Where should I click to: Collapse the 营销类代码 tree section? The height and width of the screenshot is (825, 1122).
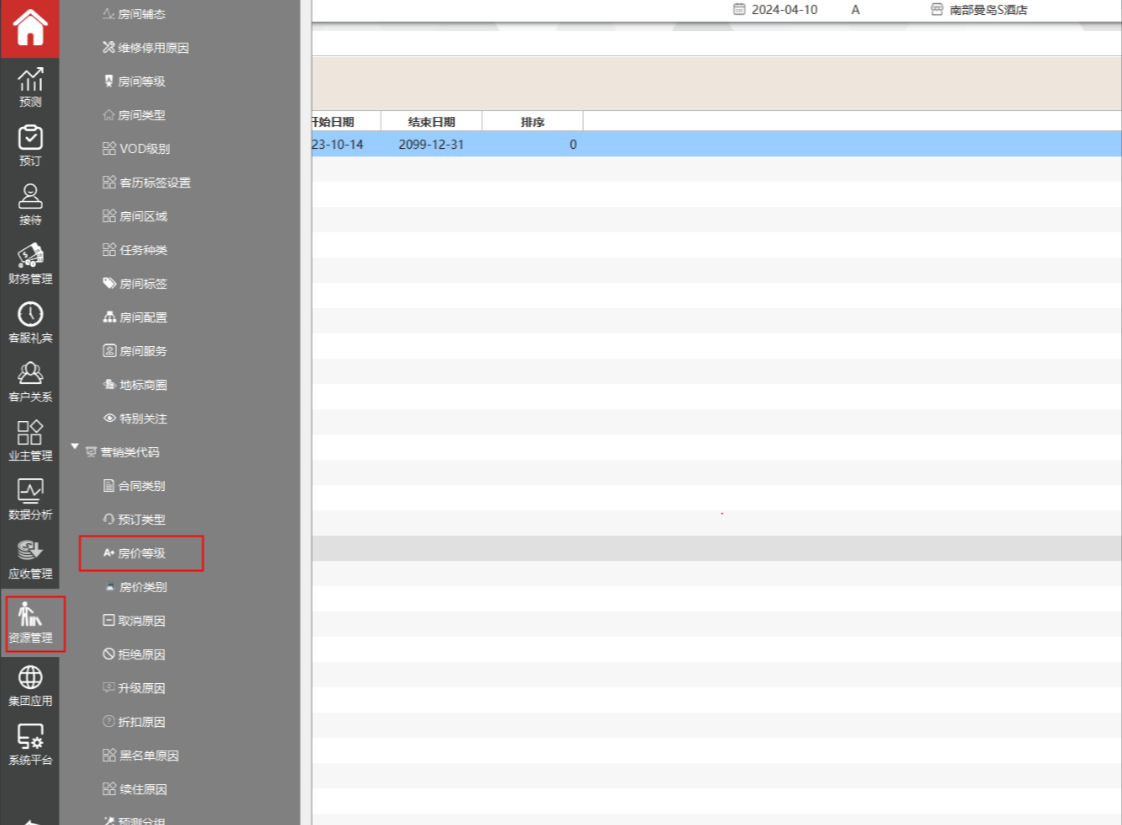pyautogui.click(x=74, y=452)
